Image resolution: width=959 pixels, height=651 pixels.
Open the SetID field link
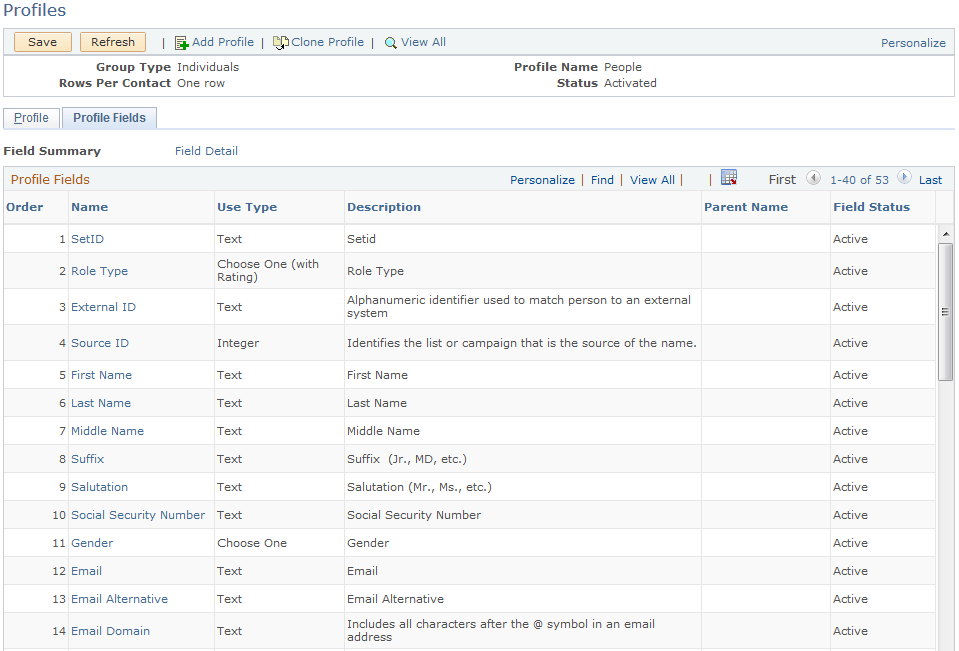pyautogui.click(x=87, y=239)
